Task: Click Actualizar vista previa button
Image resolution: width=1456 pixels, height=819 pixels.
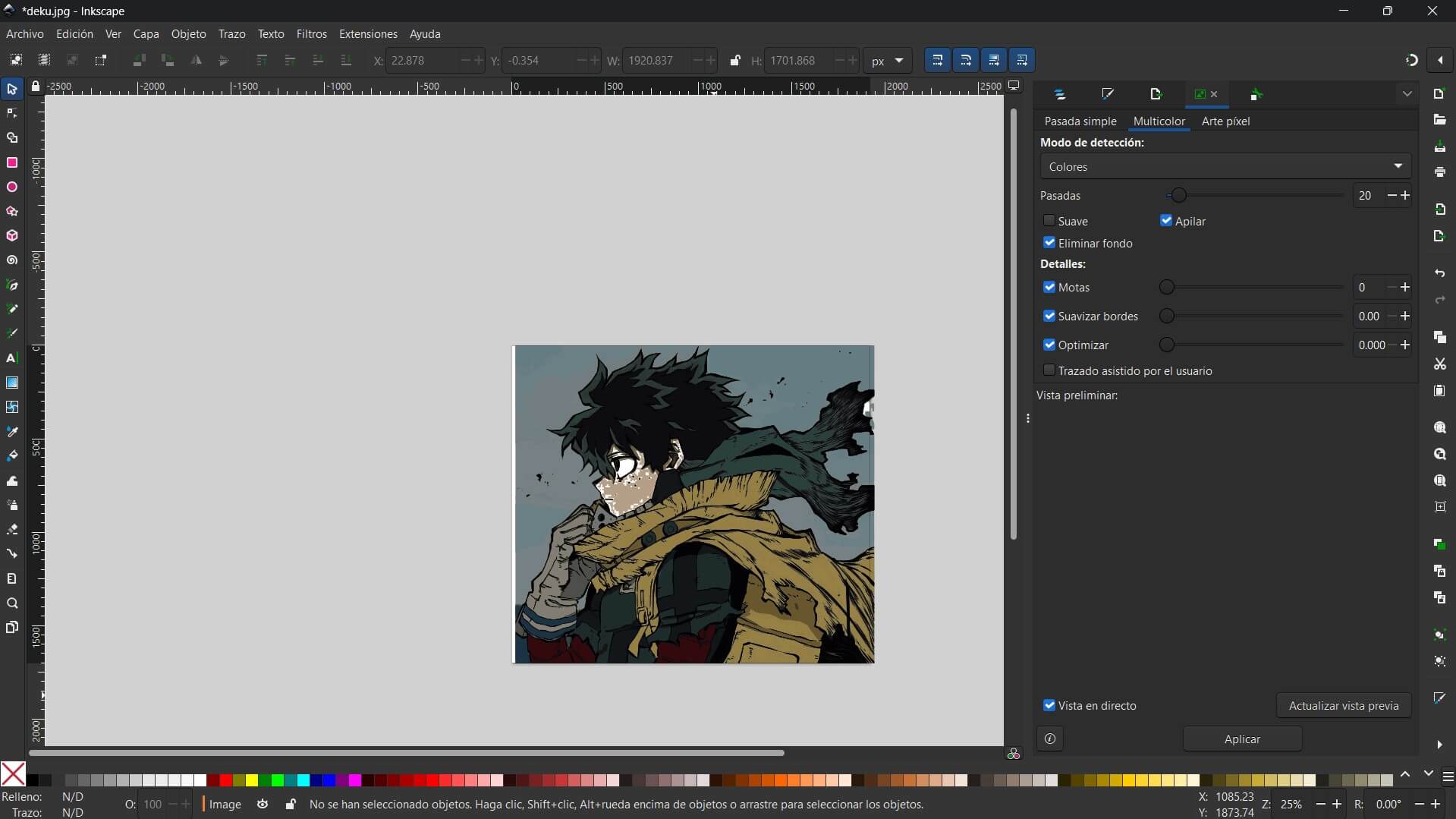Action: pos(1343,705)
